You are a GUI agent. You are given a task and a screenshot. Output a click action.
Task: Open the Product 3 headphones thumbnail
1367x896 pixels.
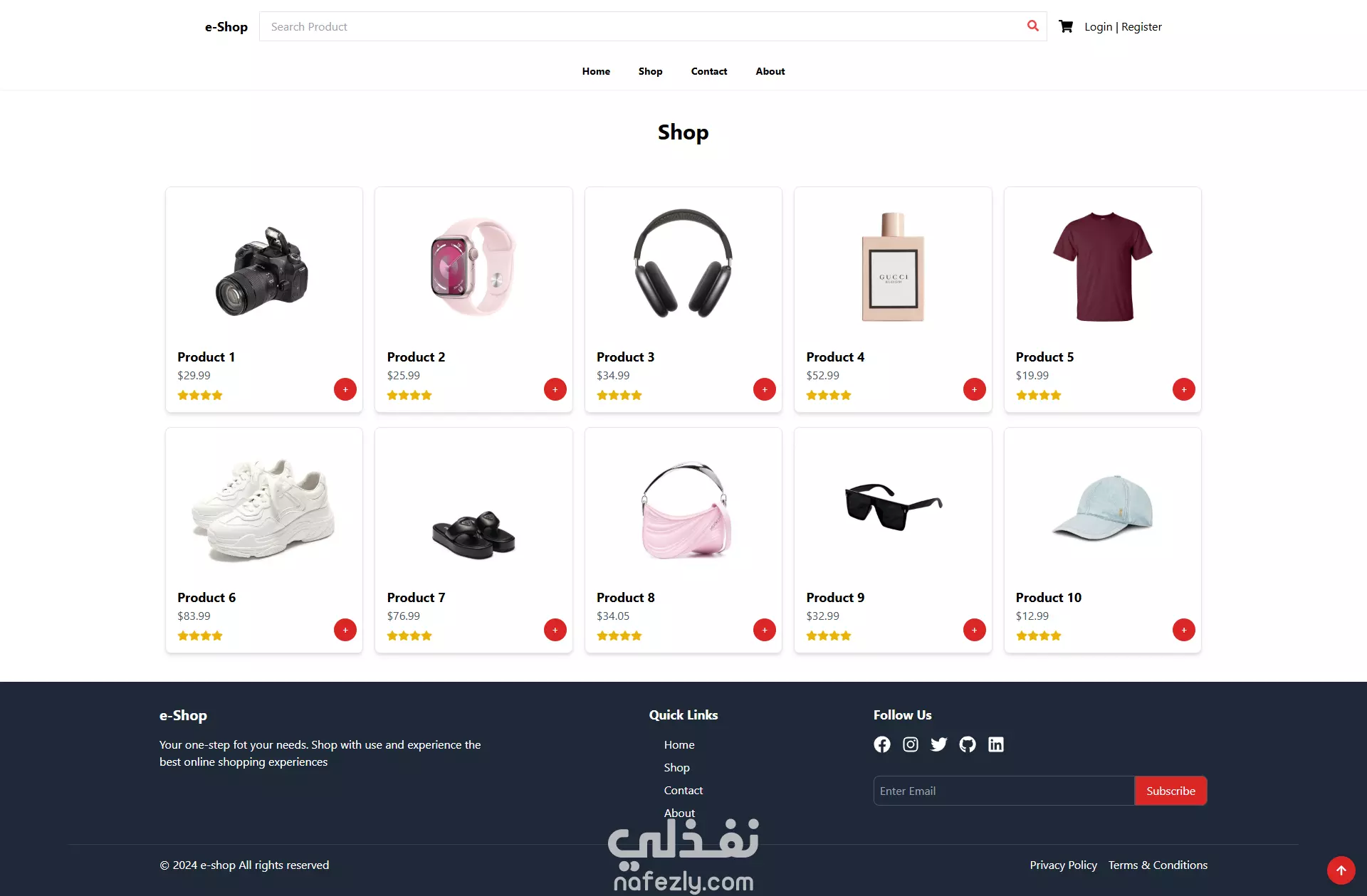point(683,264)
